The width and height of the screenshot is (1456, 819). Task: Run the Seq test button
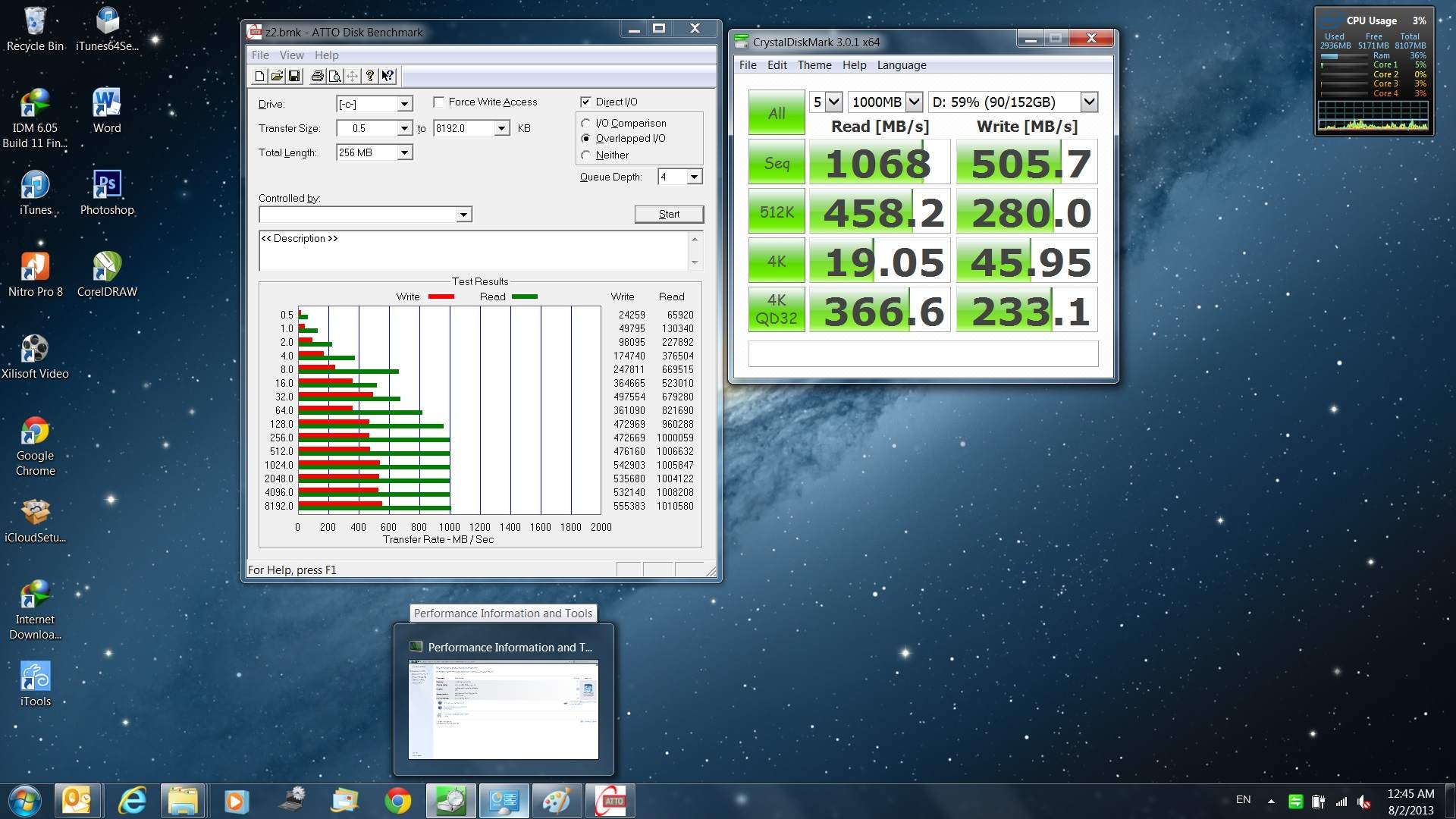(777, 163)
